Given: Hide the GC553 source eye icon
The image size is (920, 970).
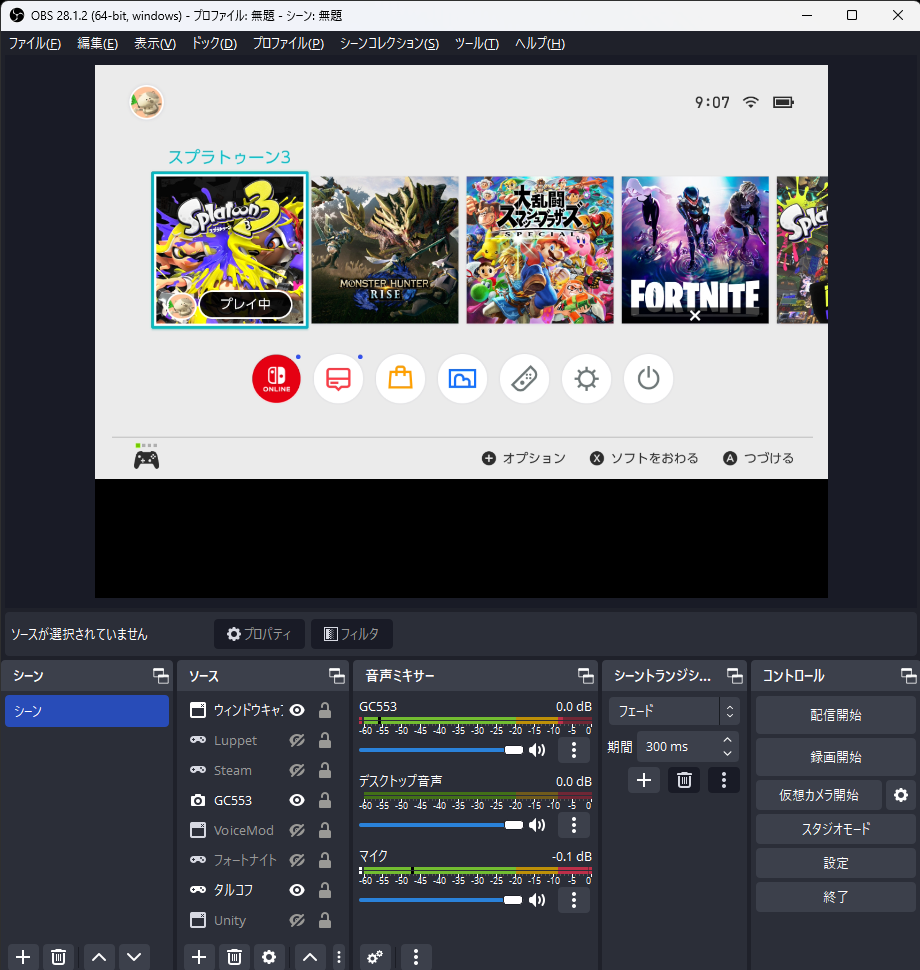Looking at the screenshot, I should [297, 800].
